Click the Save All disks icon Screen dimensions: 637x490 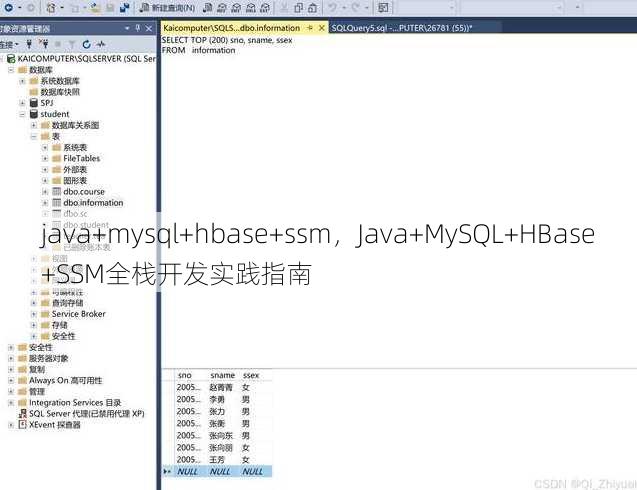coord(124,7)
